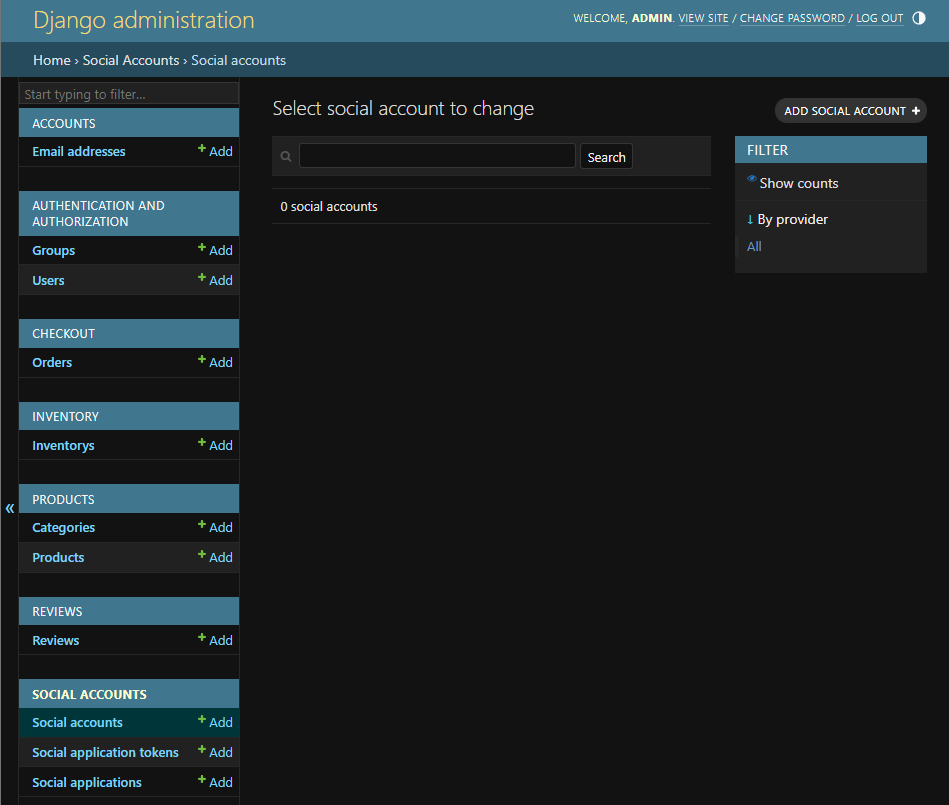
Task: Open Social accounts link in the sidebar
Action: (x=77, y=723)
